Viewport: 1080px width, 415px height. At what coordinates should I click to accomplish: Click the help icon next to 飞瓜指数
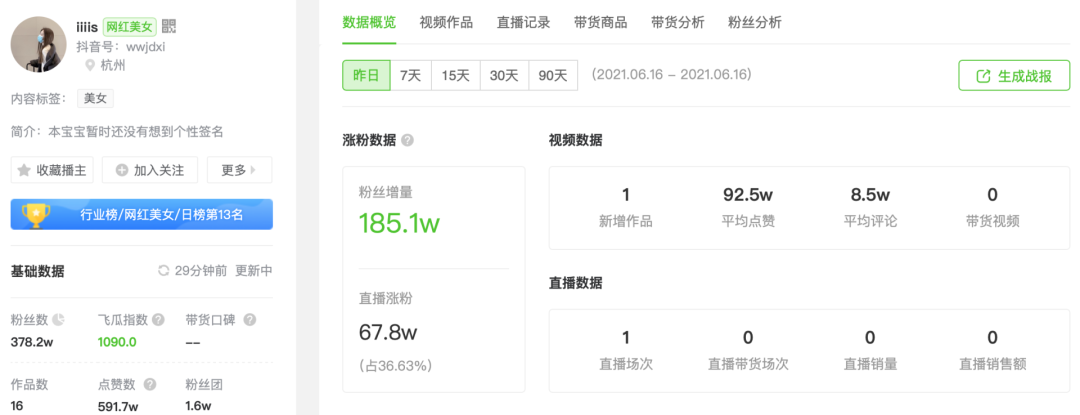coord(158,320)
